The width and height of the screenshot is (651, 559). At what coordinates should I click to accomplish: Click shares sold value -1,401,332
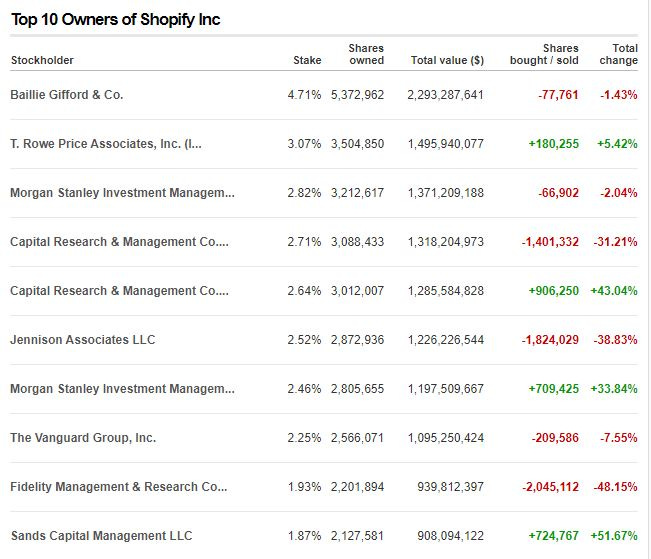coord(550,242)
